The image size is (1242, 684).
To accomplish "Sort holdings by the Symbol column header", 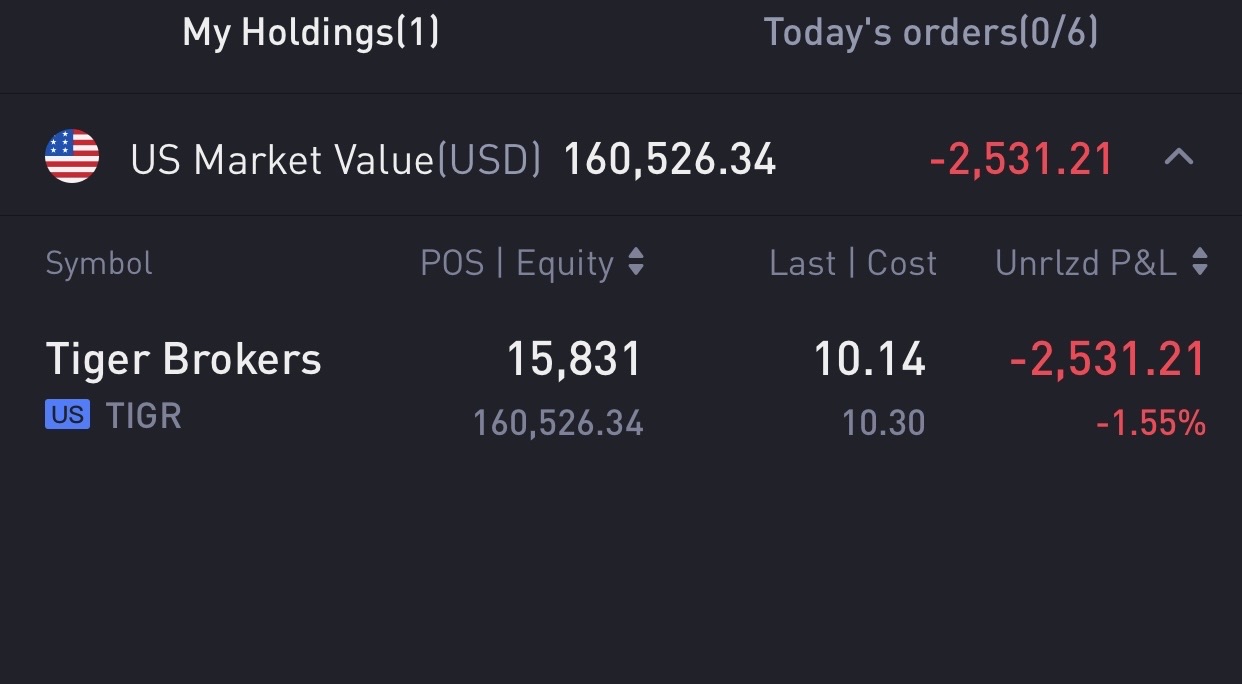I will pos(99,264).
